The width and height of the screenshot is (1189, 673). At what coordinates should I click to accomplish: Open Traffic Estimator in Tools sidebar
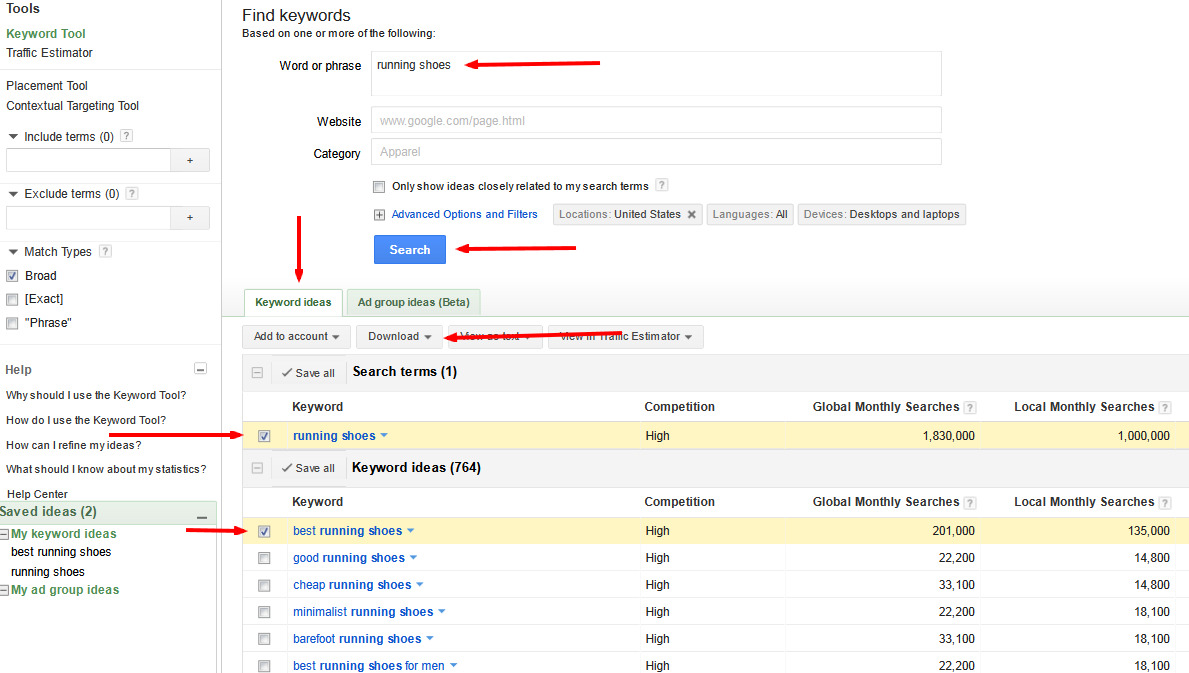tap(49, 53)
